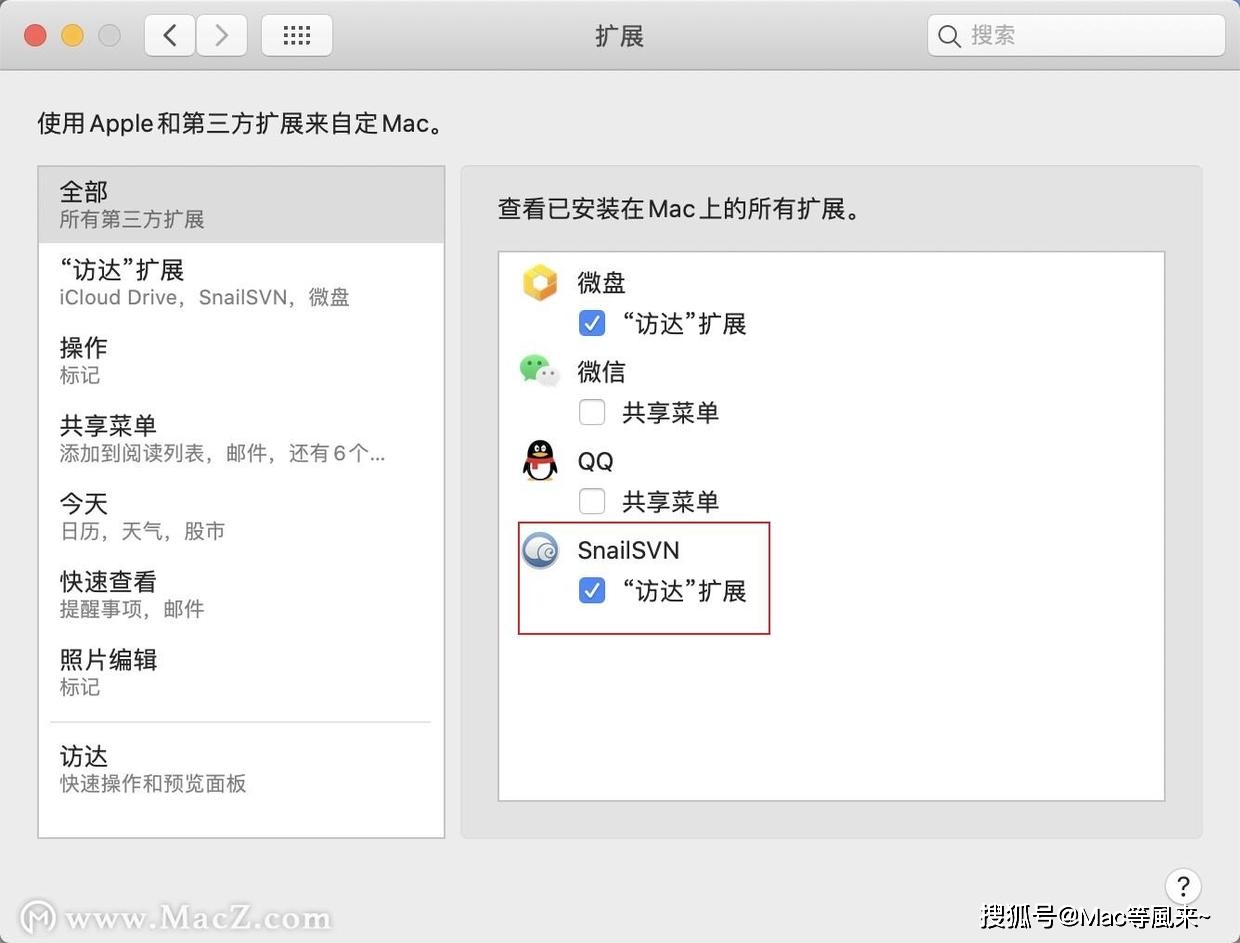Select 访达 quick actions category in sidebar
Image resolution: width=1240 pixels, height=943 pixels.
pyautogui.click(x=241, y=769)
